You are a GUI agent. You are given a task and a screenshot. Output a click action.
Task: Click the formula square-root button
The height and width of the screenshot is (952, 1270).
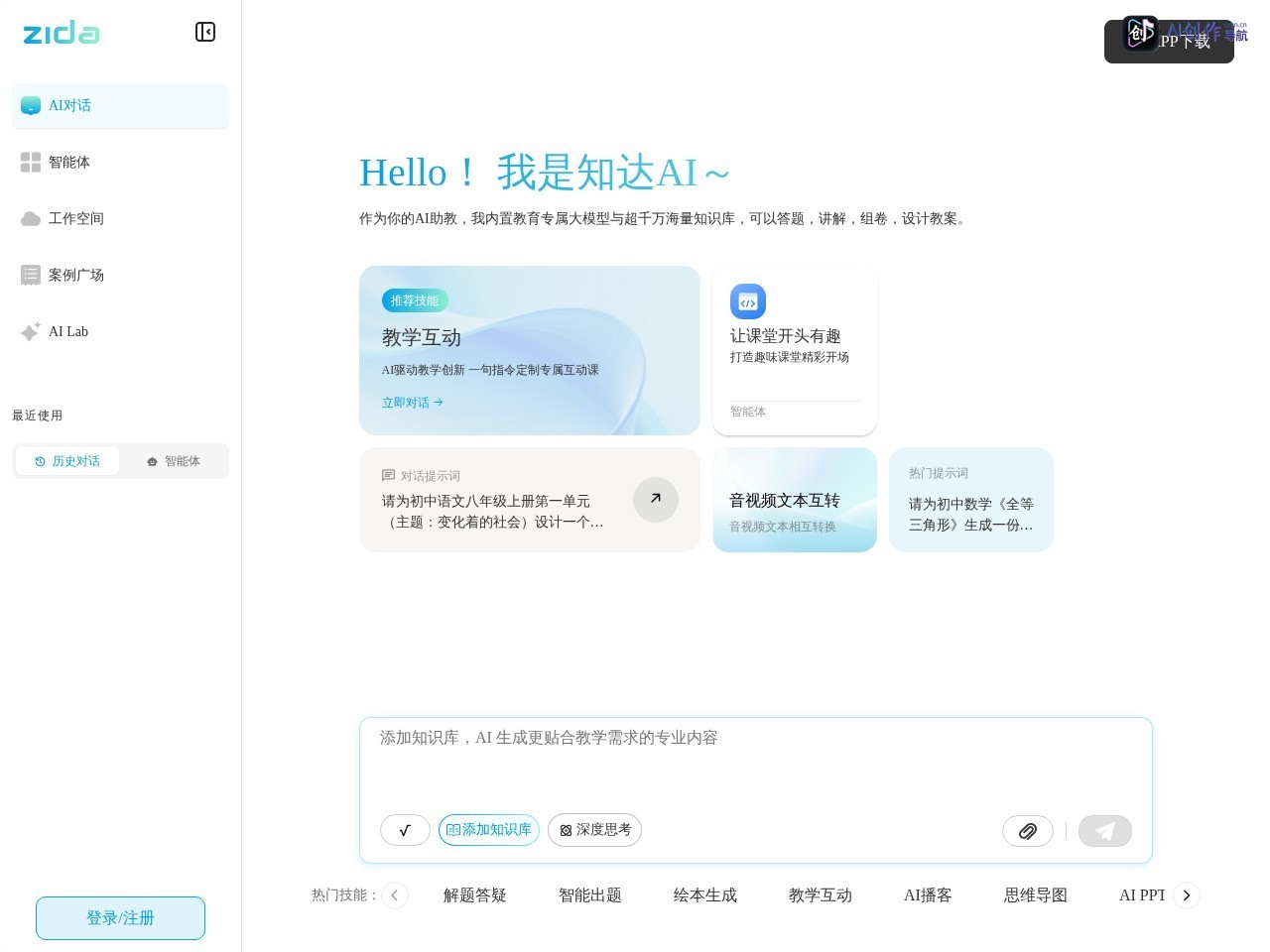click(405, 830)
